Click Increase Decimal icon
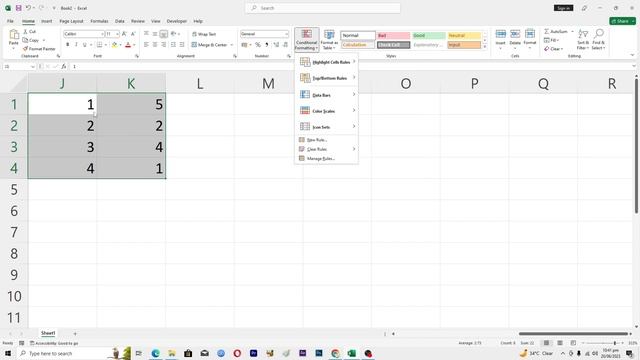 (x=276, y=44)
